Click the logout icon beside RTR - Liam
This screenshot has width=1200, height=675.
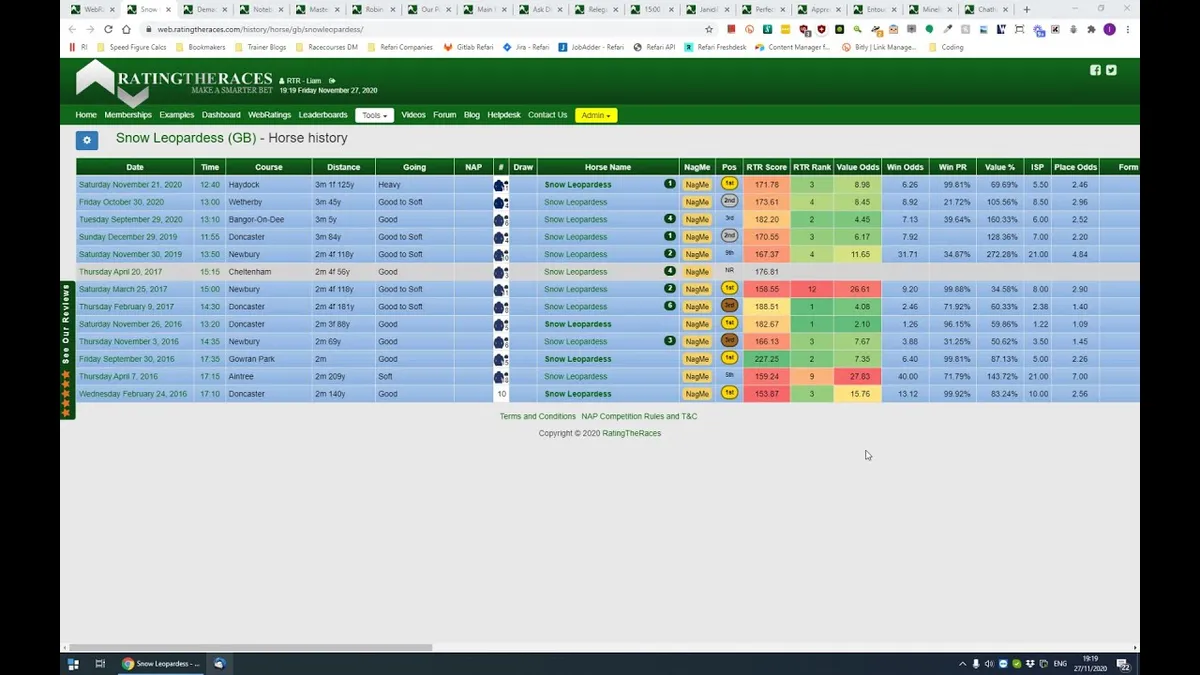pos(332,81)
